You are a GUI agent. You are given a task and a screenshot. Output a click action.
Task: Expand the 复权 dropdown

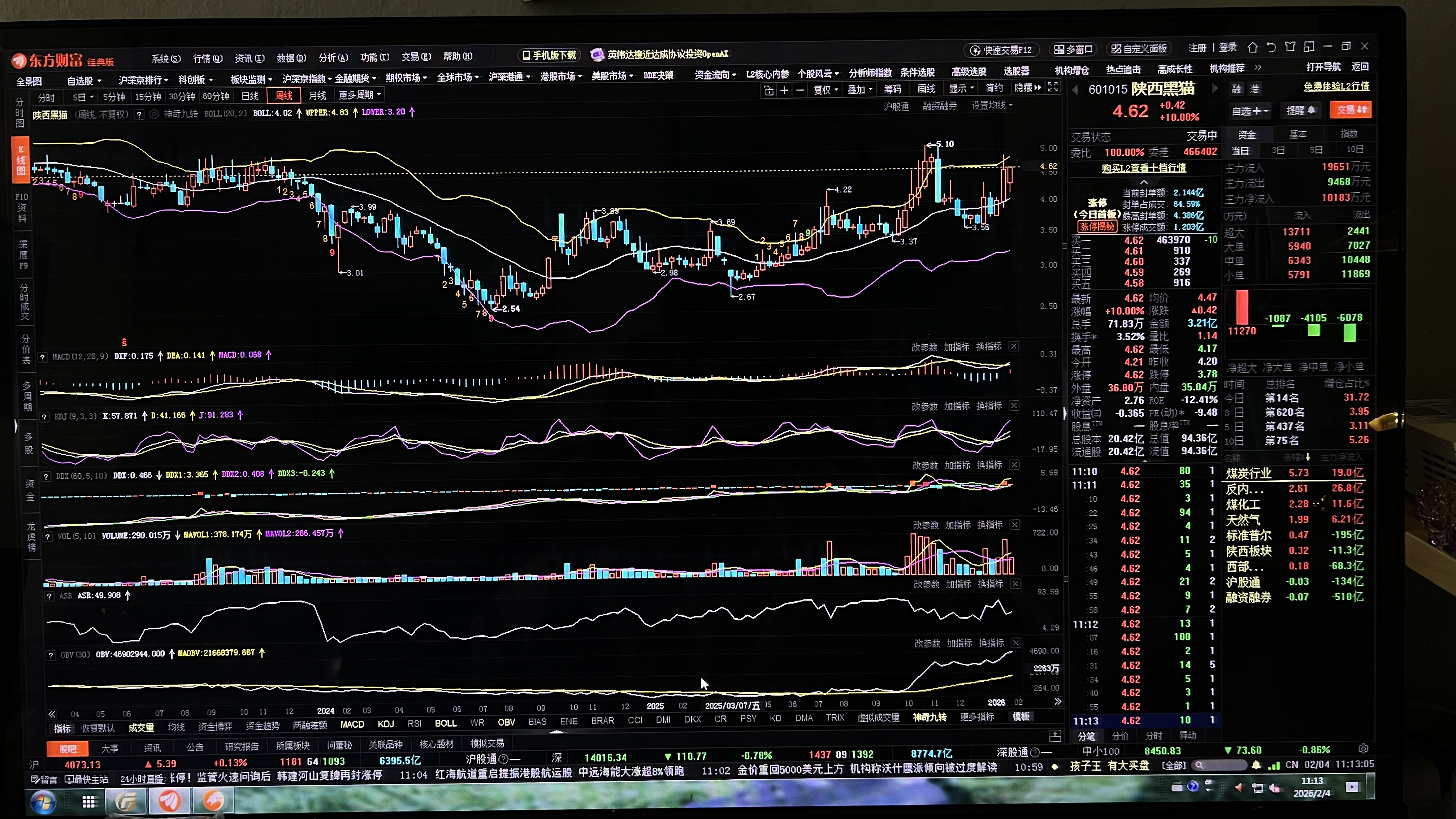coord(826,90)
